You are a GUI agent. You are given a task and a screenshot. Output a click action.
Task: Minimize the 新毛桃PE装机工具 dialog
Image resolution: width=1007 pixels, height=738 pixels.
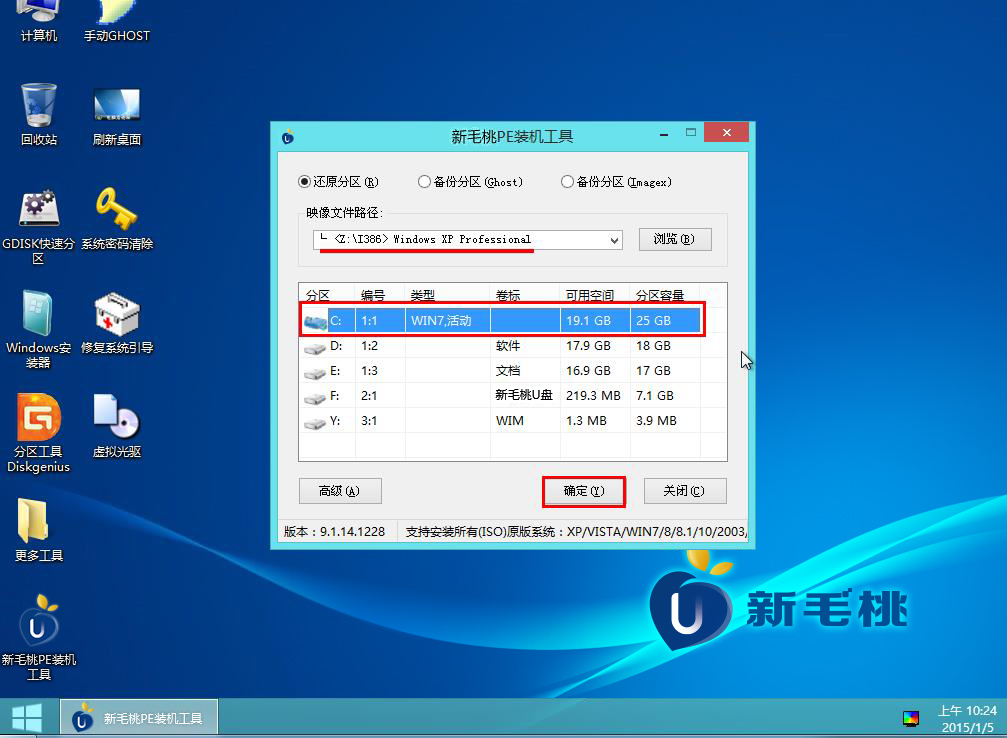[664, 133]
